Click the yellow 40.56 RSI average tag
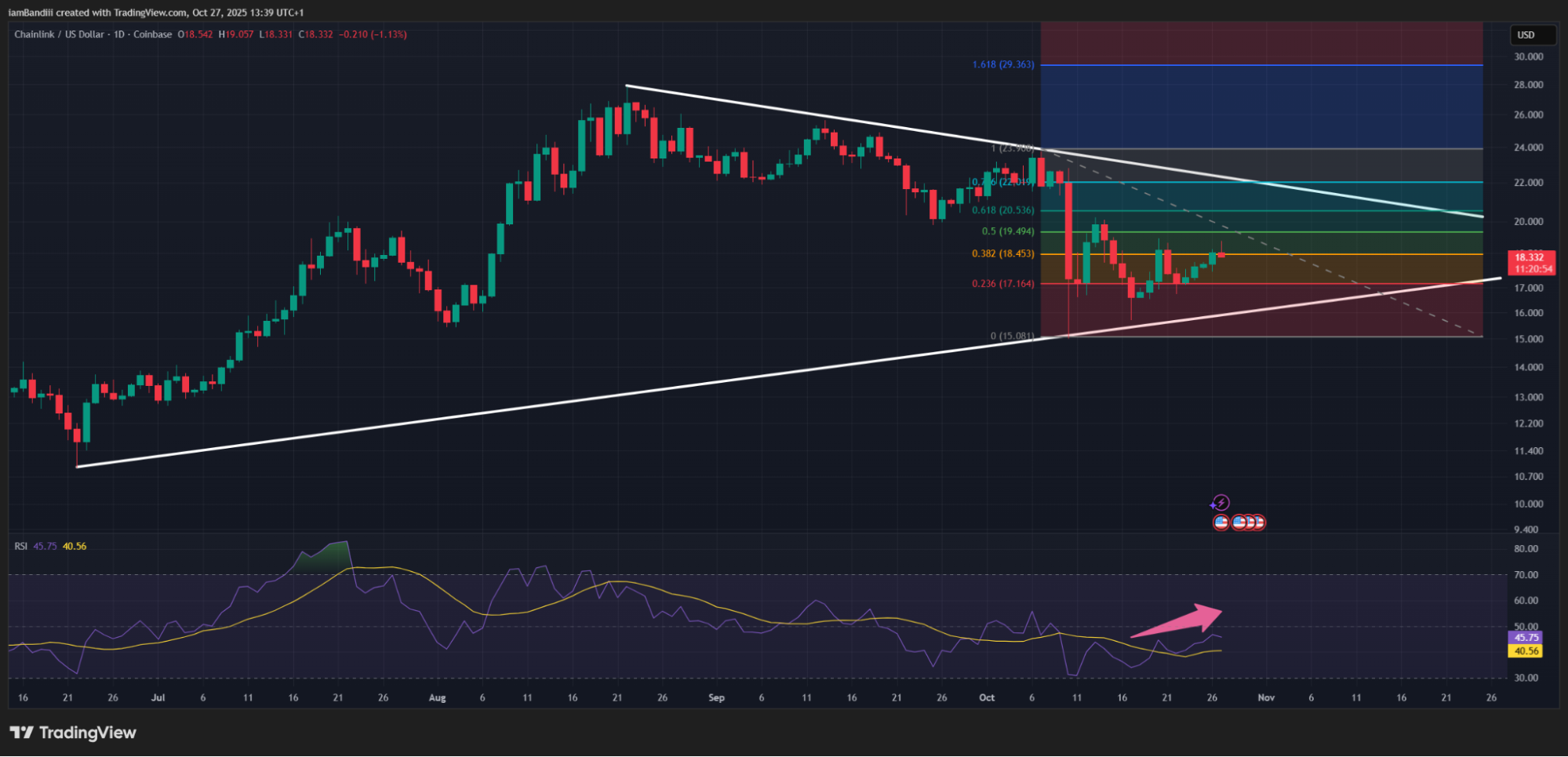Image resolution: width=1568 pixels, height=757 pixels. point(1526,651)
